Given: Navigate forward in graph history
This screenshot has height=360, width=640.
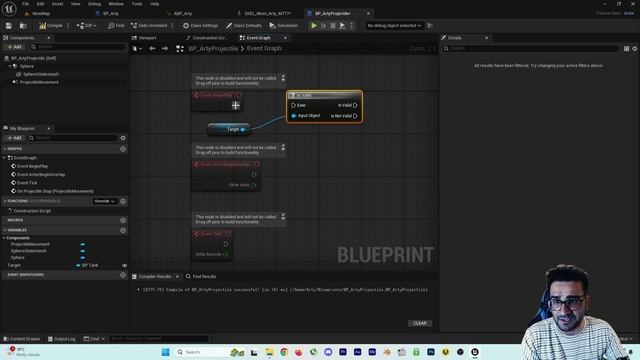Looking at the screenshot, I should 165,49.
